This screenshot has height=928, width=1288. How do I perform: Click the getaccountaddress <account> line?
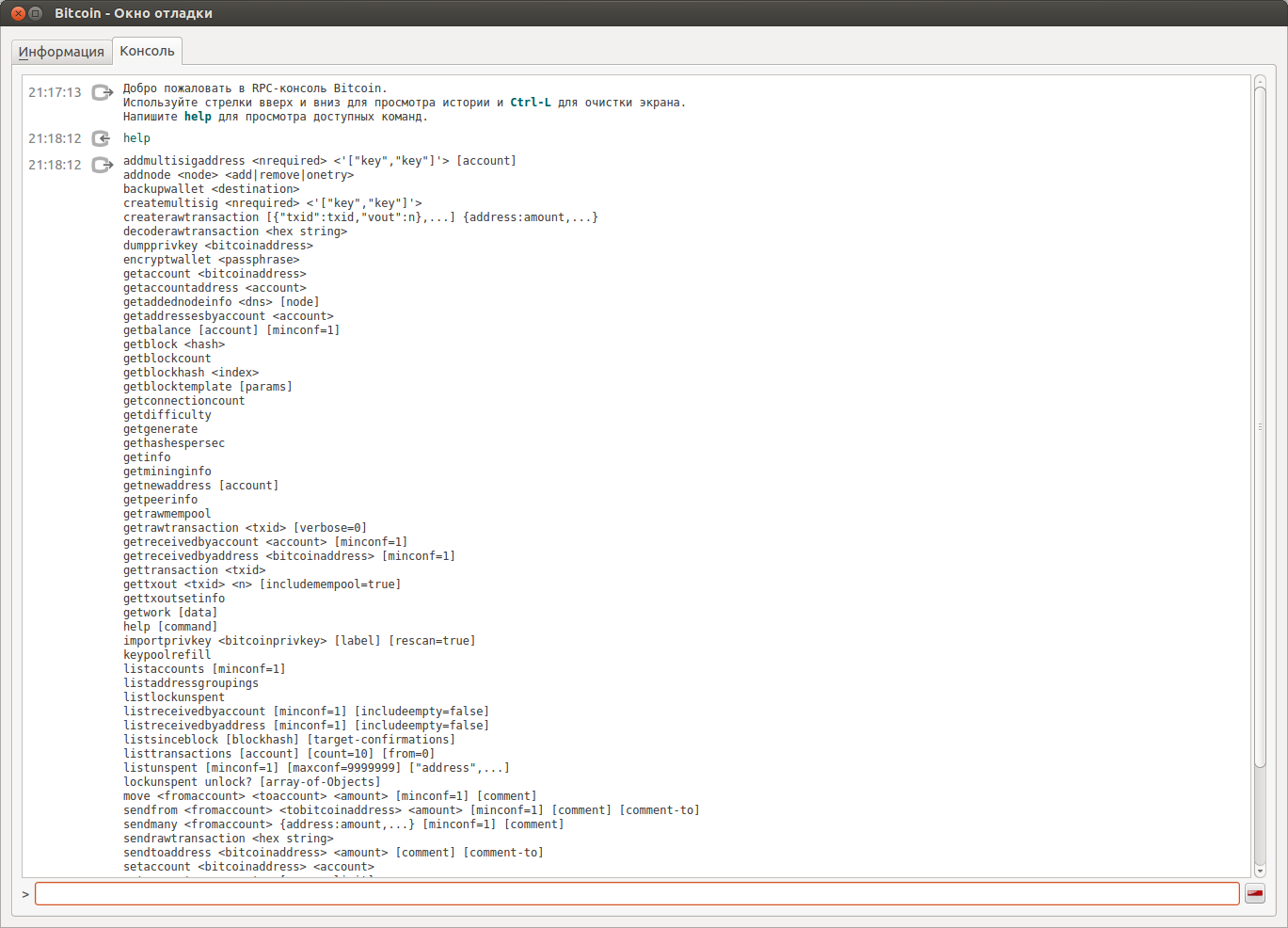tap(215, 288)
